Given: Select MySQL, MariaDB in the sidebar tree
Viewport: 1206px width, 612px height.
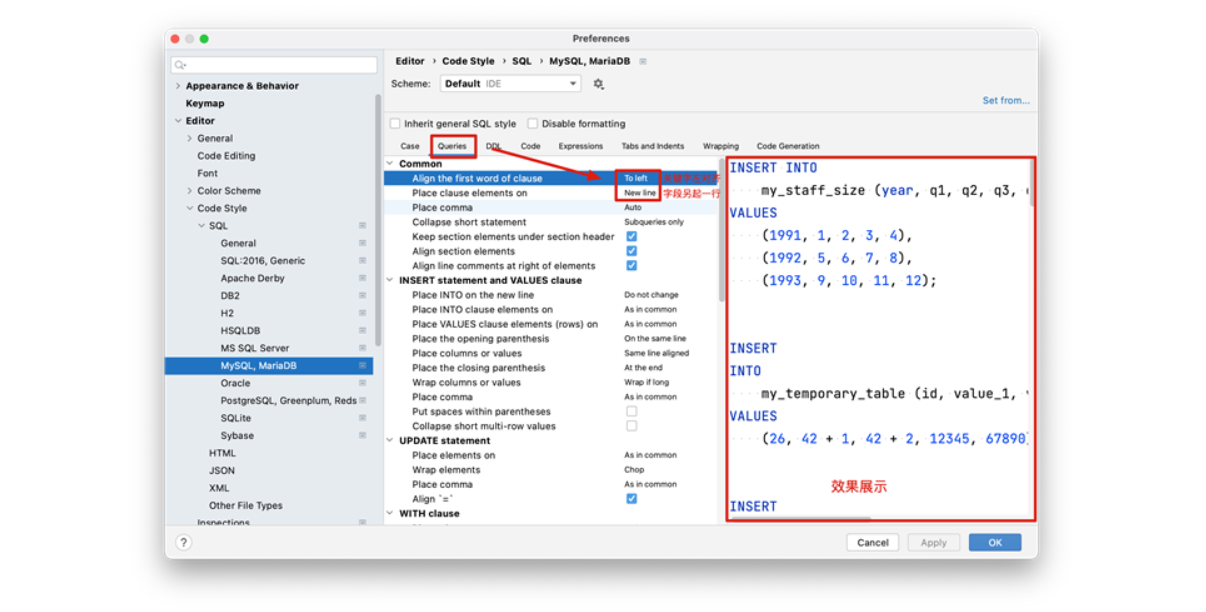Looking at the screenshot, I should click(x=269, y=366).
